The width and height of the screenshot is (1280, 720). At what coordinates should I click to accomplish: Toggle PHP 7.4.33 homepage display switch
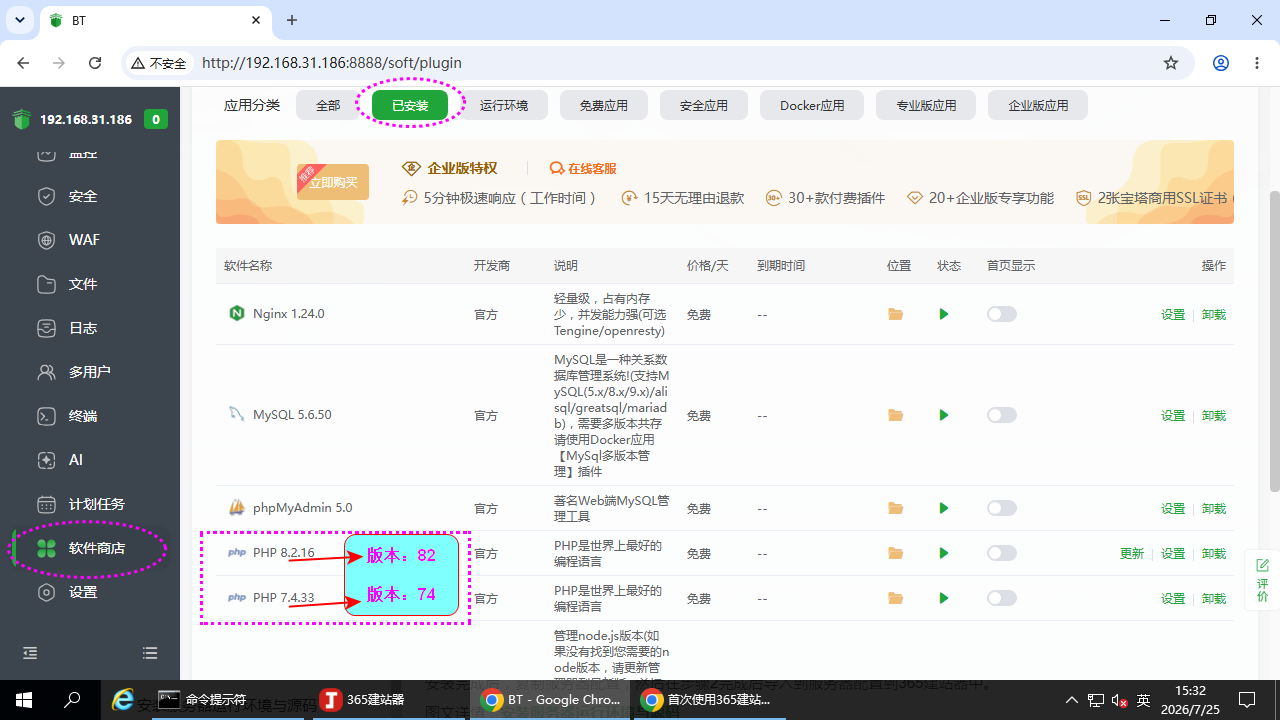pyautogui.click(x=1001, y=598)
